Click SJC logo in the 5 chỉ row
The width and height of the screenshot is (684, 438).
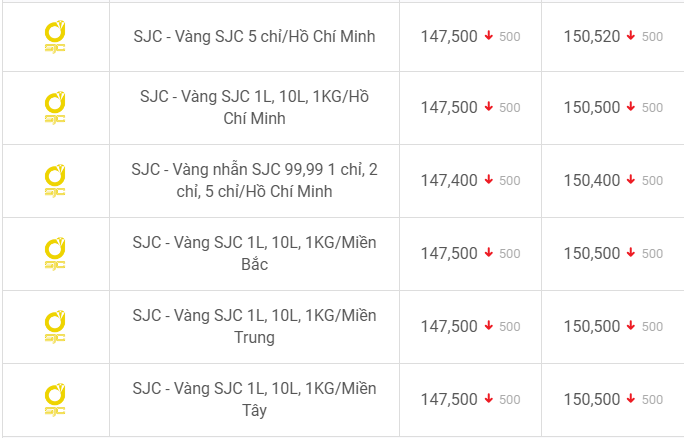[x=55, y=37]
